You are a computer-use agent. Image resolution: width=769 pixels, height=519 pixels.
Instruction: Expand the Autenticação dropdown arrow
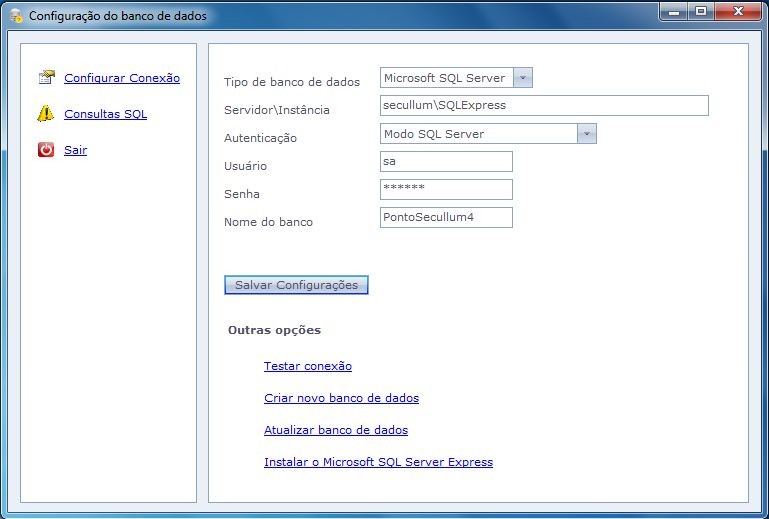587,134
